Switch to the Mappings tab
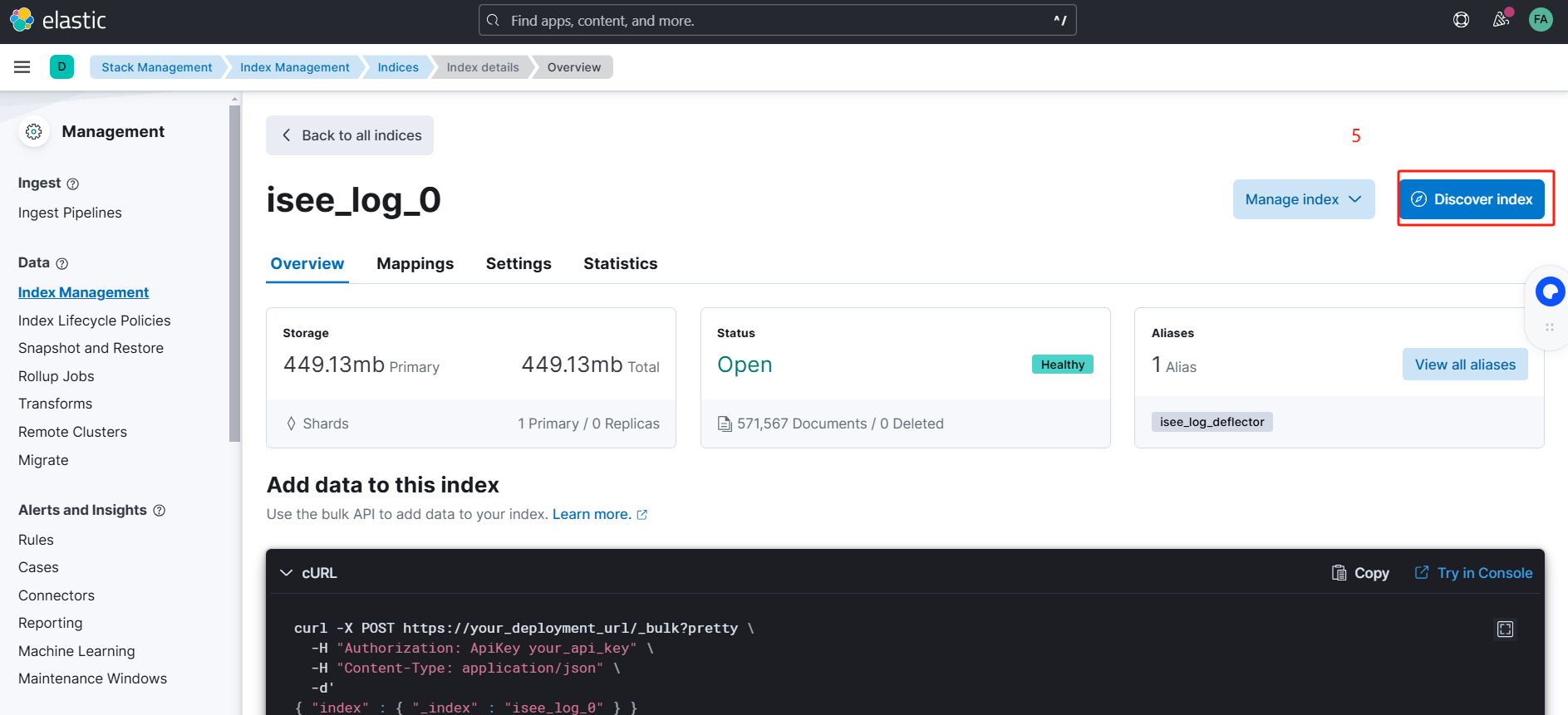The width and height of the screenshot is (1568, 715). [x=415, y=263]
